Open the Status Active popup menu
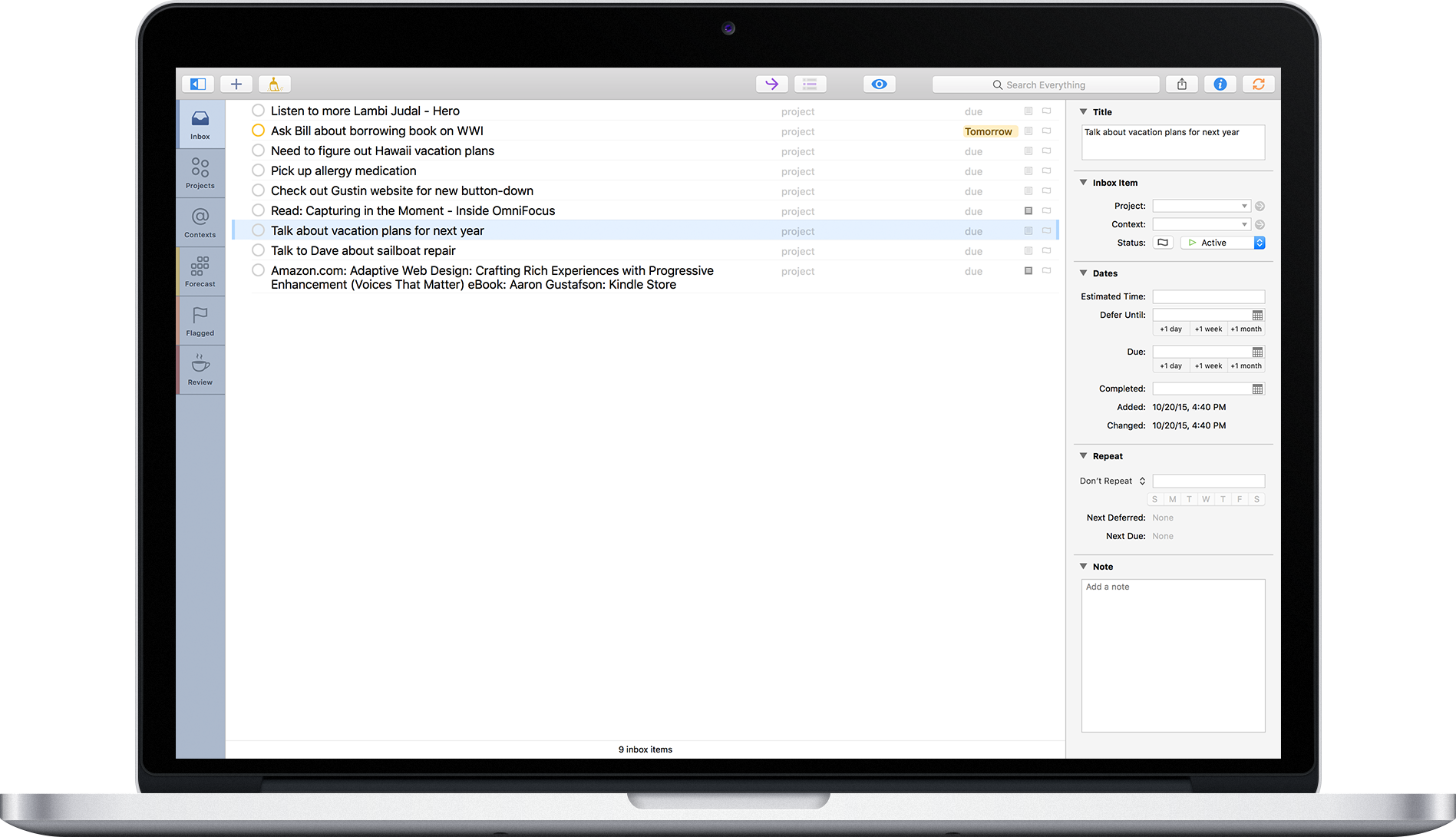Screen dimensions: 1456x837 (1223, 243)
